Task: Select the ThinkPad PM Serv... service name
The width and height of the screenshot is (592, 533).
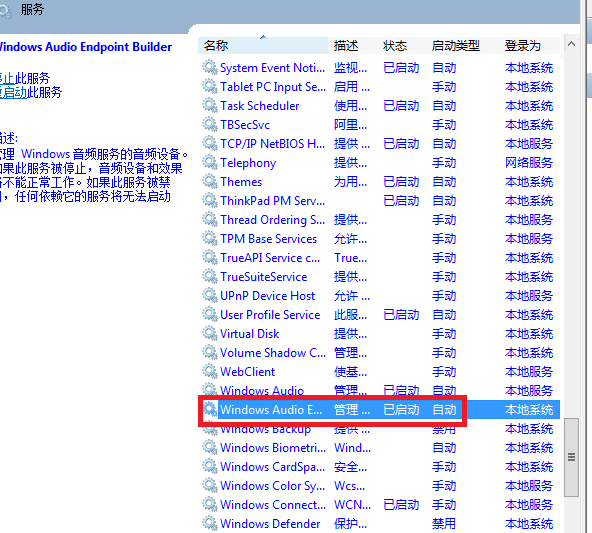Action: pos(273,201)
